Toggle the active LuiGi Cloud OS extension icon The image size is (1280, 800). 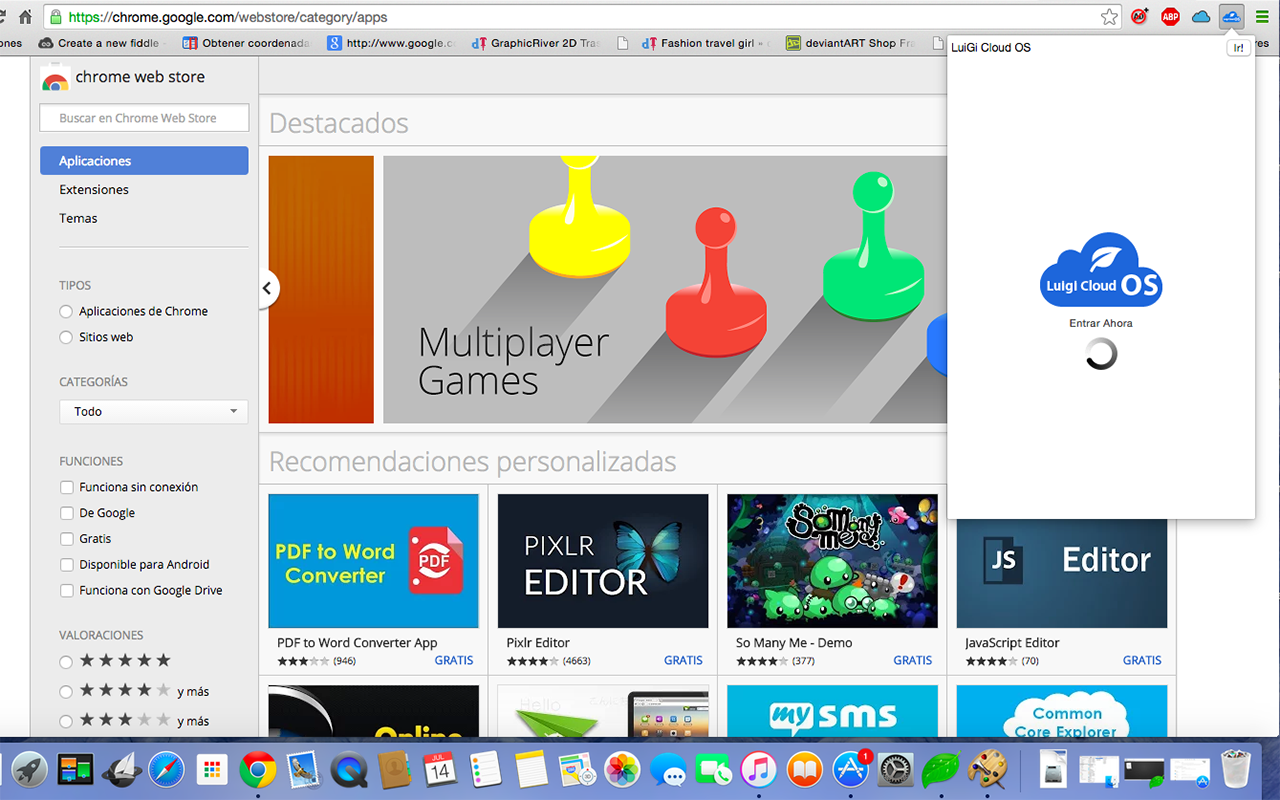[1232, 17]
